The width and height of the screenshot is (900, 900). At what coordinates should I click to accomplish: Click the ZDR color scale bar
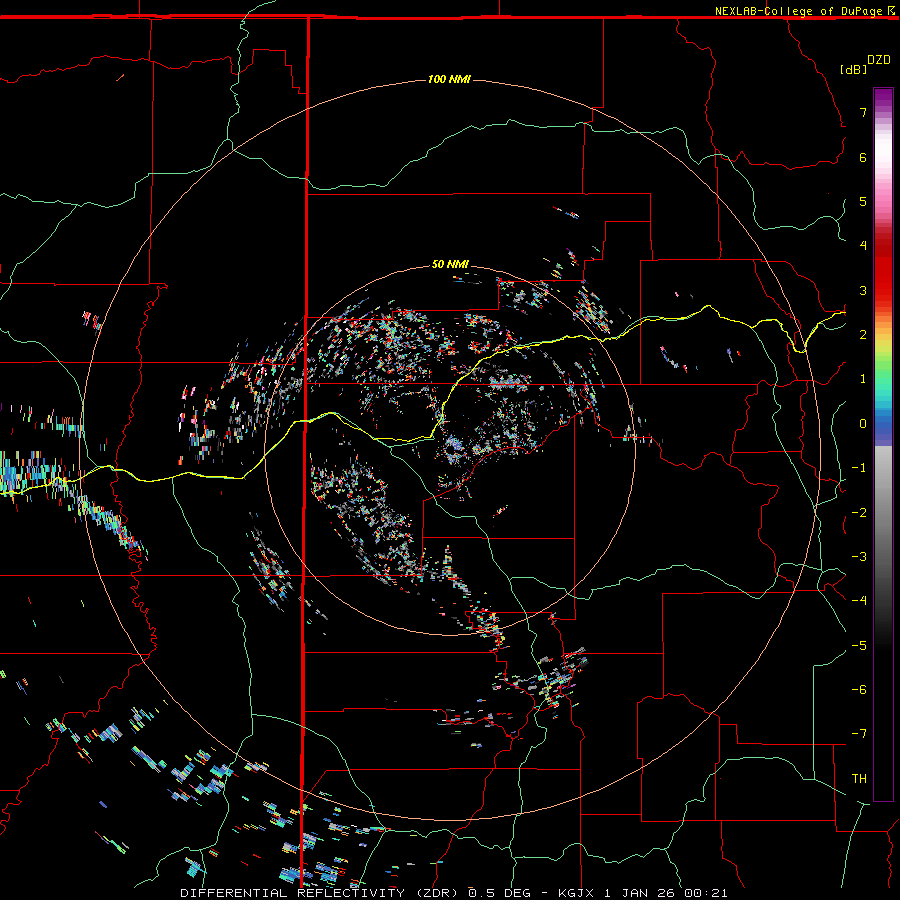[883, 445]
